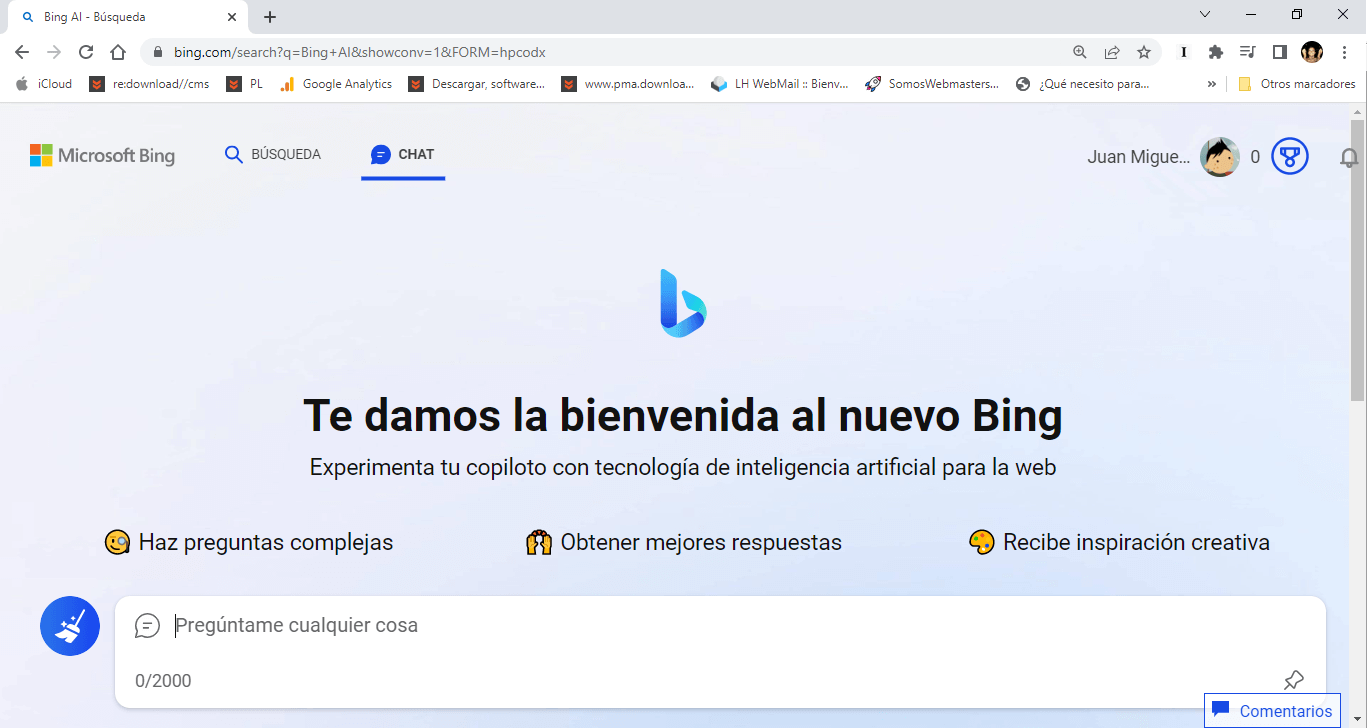Open the re:download//cms bookmark
The width and height of the screenshot is (1367, 728).
(150, 84)
